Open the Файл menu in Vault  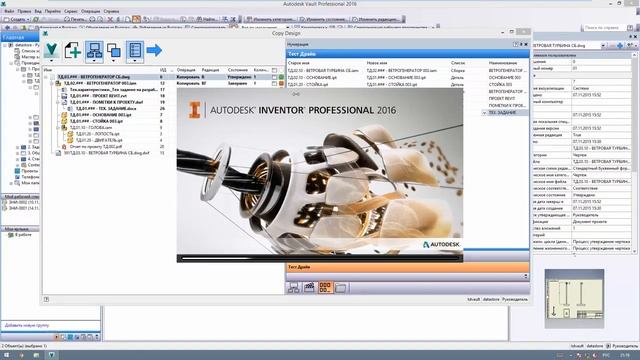click(x=9, y=11)
